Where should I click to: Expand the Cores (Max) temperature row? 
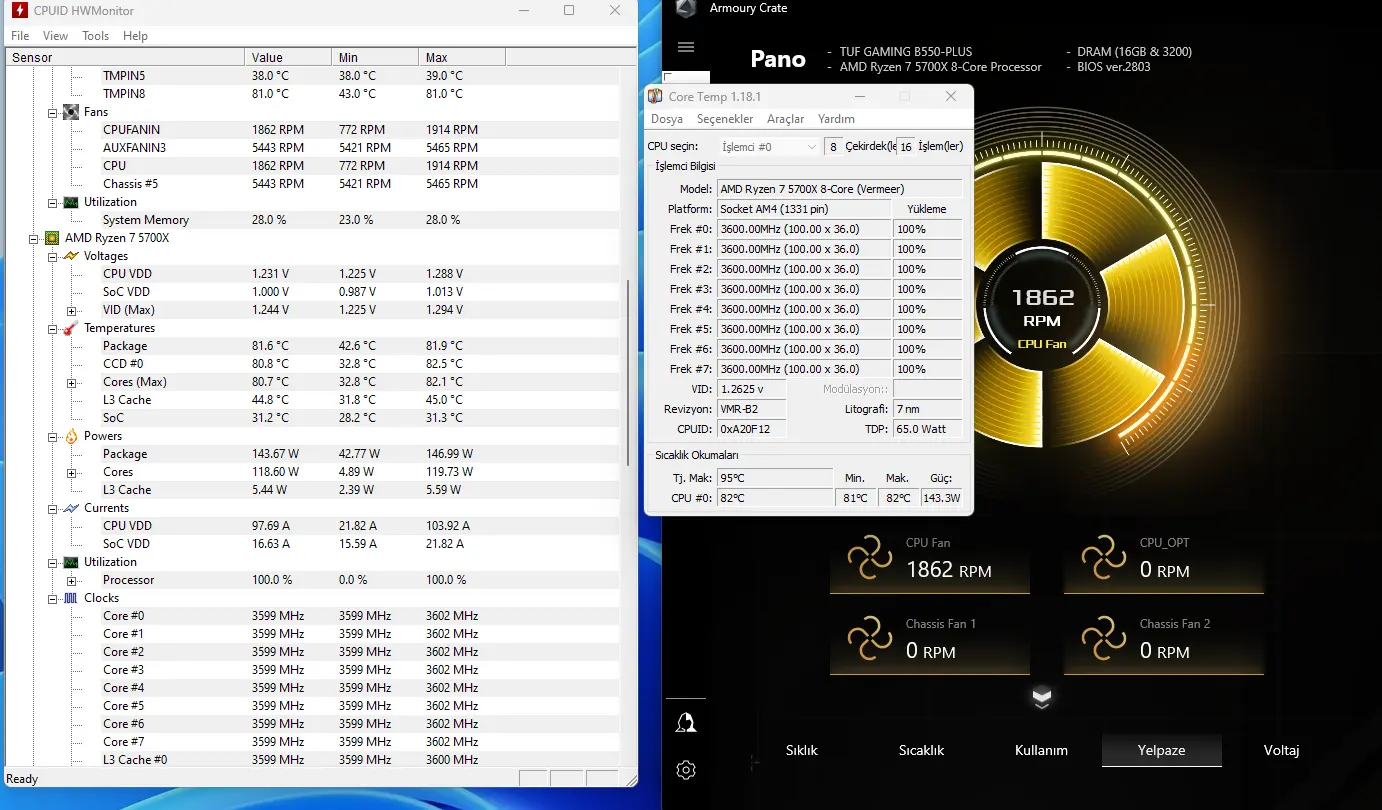(x=72, y=382)
